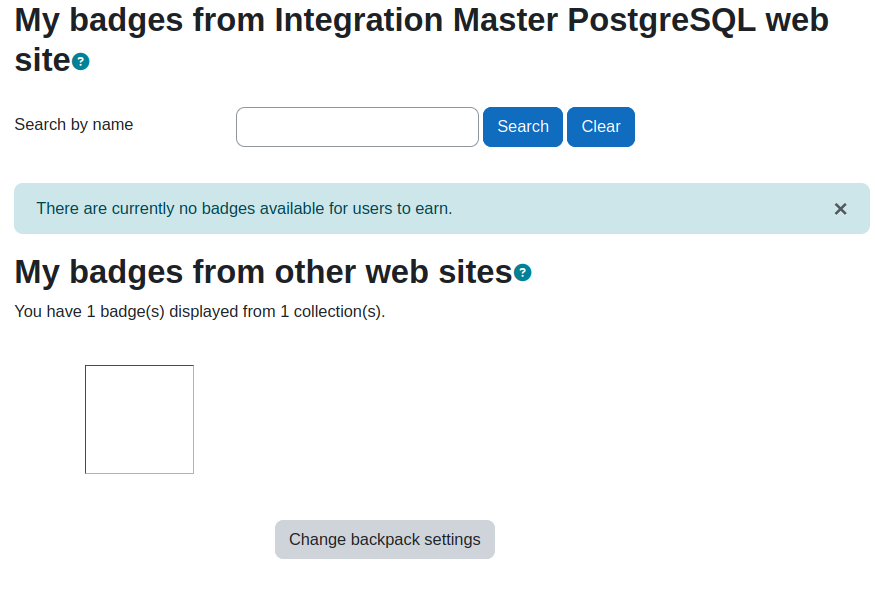Viewport: 875px width, 596px height.
Task: Open help icon next to other web sites heading
Action: [x=522, y=273]
